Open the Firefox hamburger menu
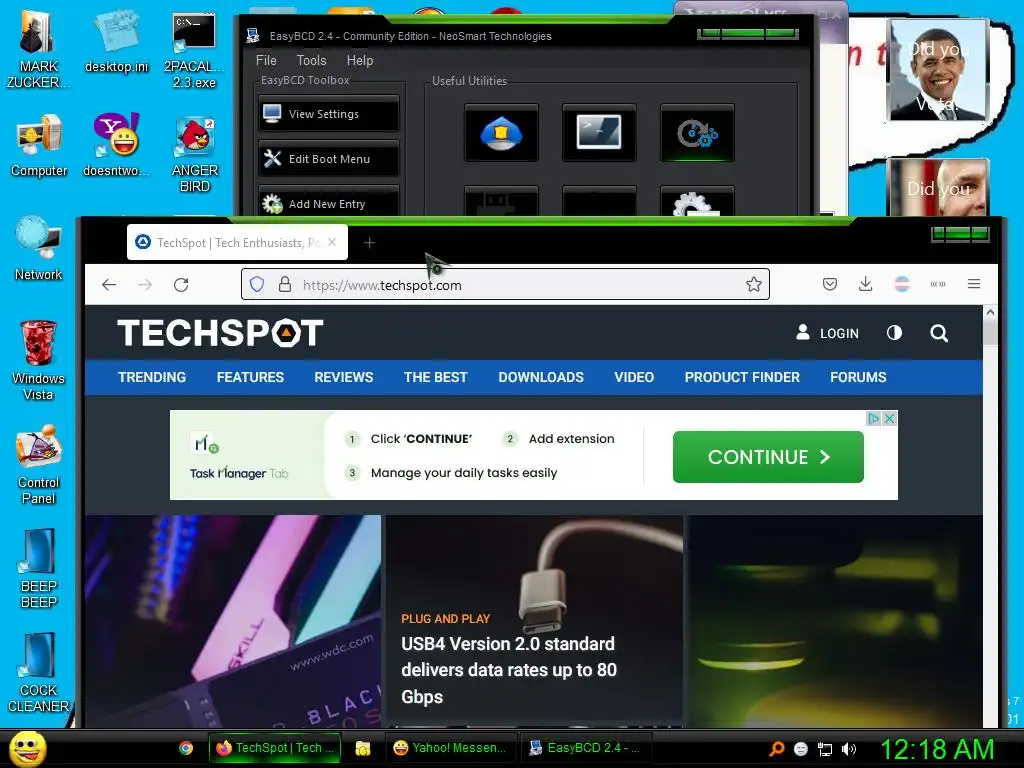Viewport: 1024px width, 768px height. pos(974,284)
